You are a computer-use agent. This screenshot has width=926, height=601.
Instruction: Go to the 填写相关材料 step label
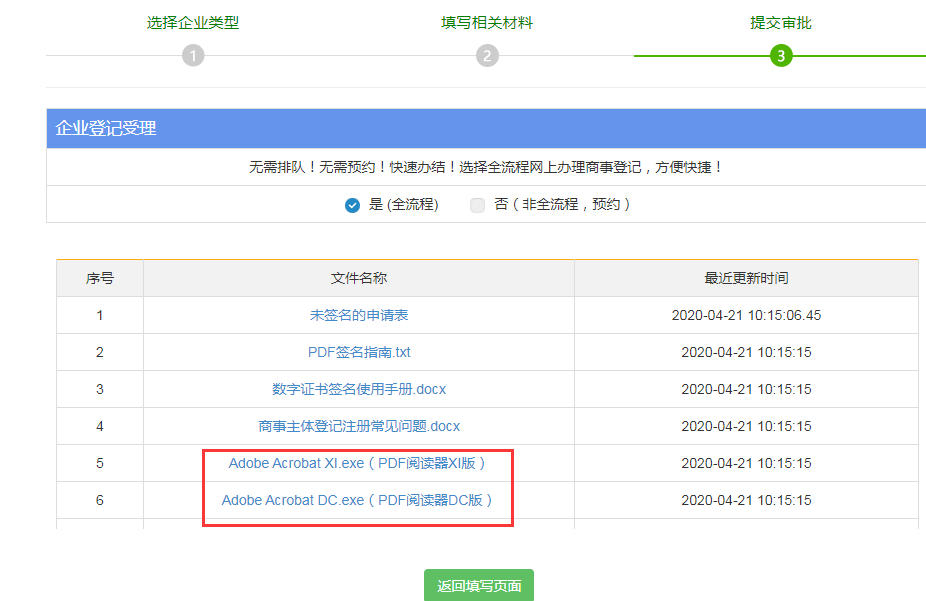point(487,22)
